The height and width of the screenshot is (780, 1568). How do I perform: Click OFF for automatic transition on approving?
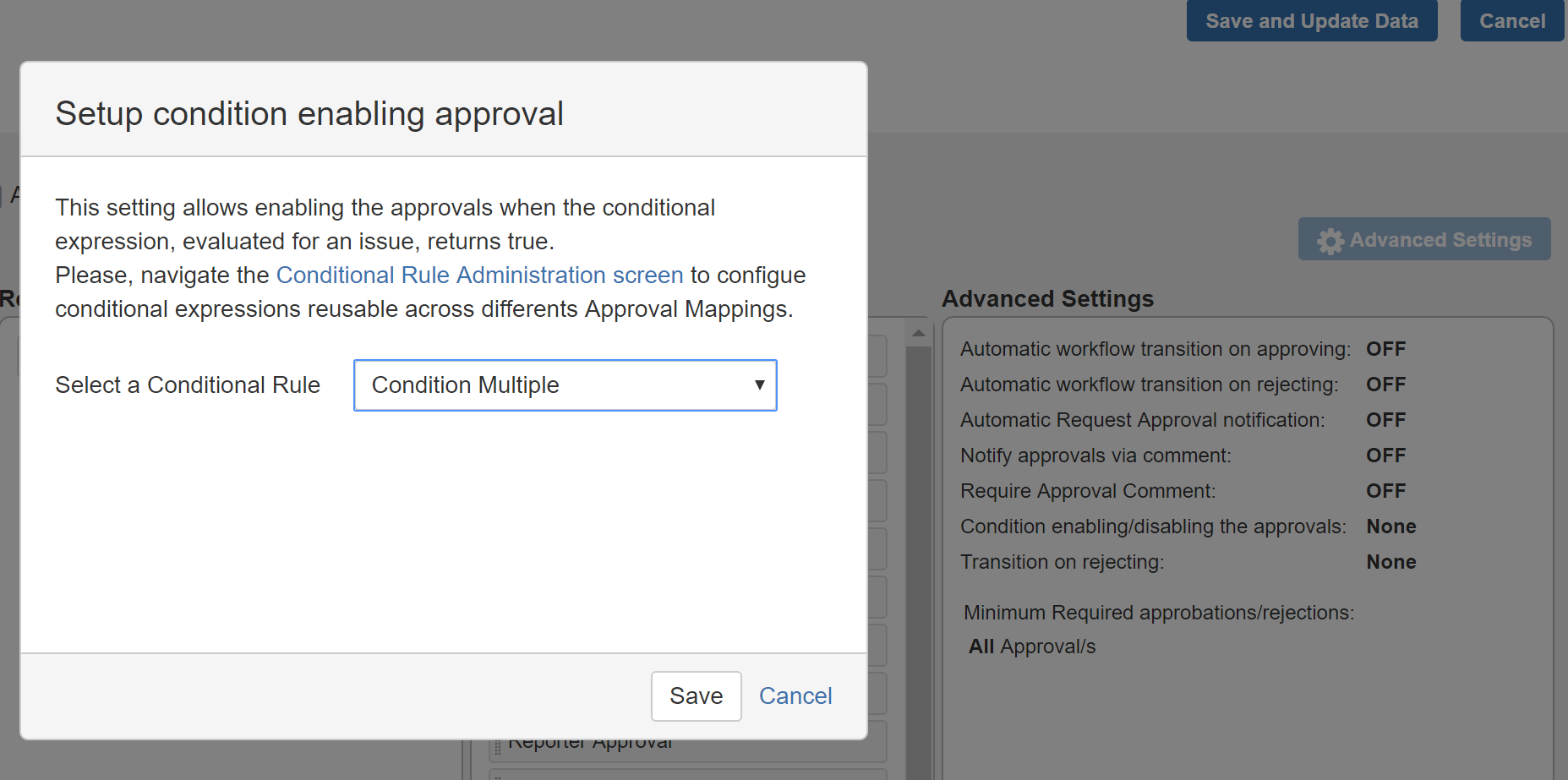coord(1385,349)
